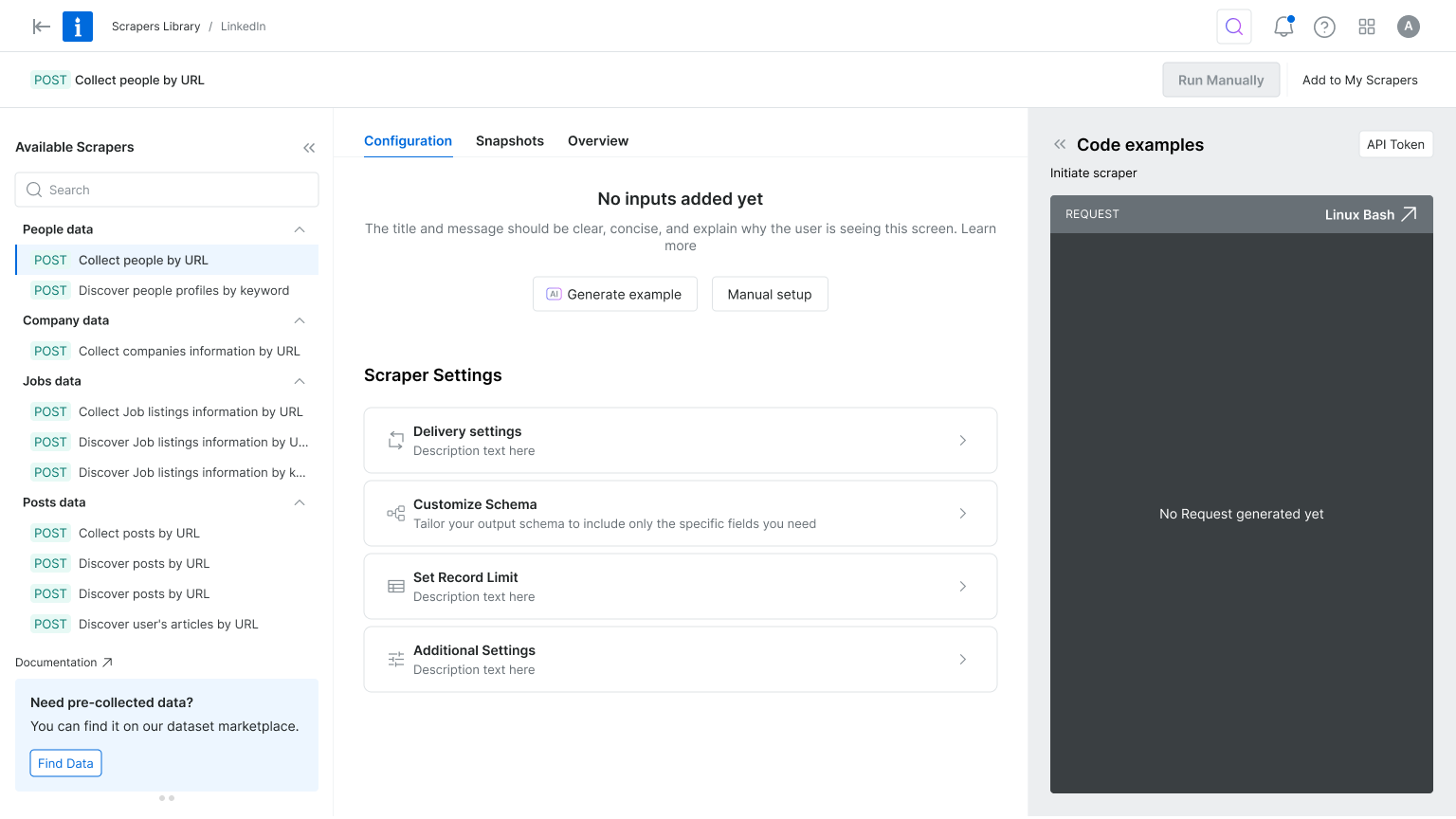
Task: Open the user avatar menu
Action: pos(1408,27)
